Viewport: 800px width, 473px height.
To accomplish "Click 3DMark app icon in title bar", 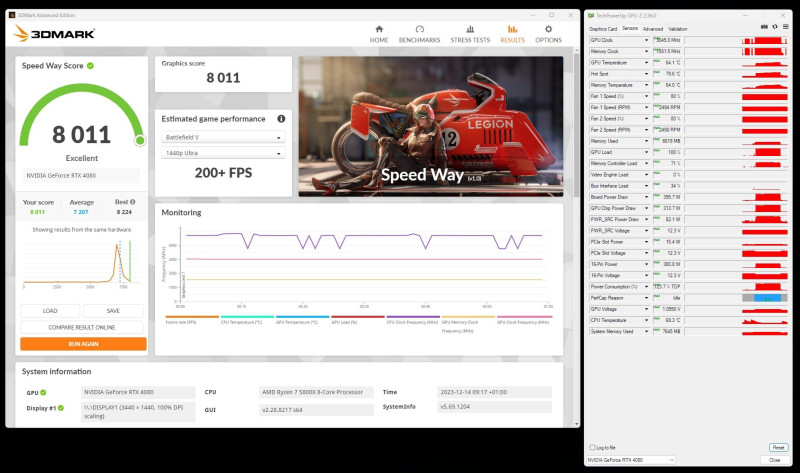I will pos(12,15).
